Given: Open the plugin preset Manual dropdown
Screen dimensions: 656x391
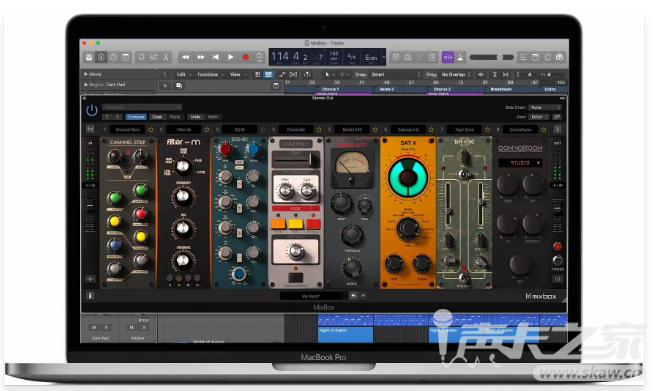Looking at the screenshot, I should 142,107.
